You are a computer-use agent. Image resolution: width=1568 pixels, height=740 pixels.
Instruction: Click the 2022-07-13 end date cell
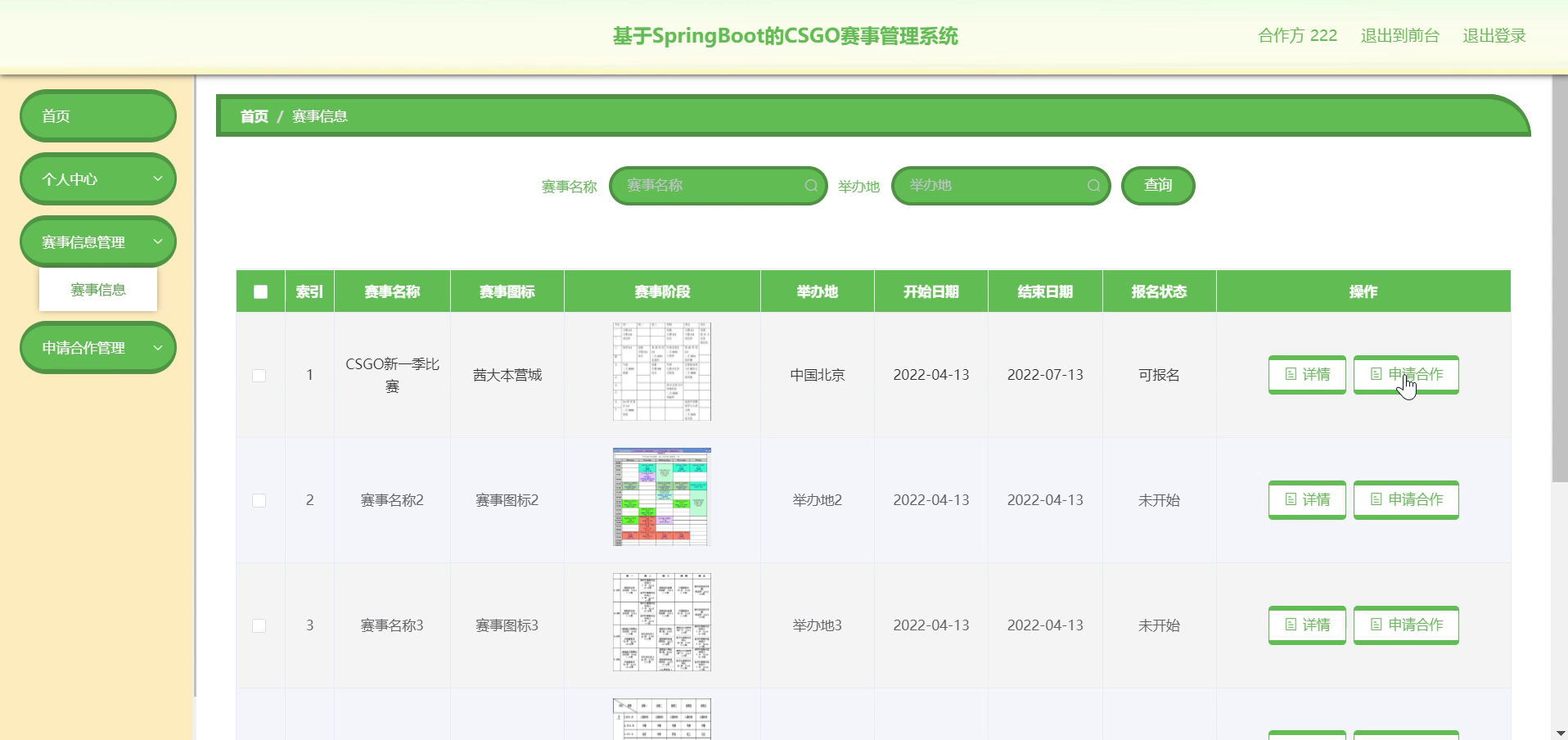(x=1045, y=375)
